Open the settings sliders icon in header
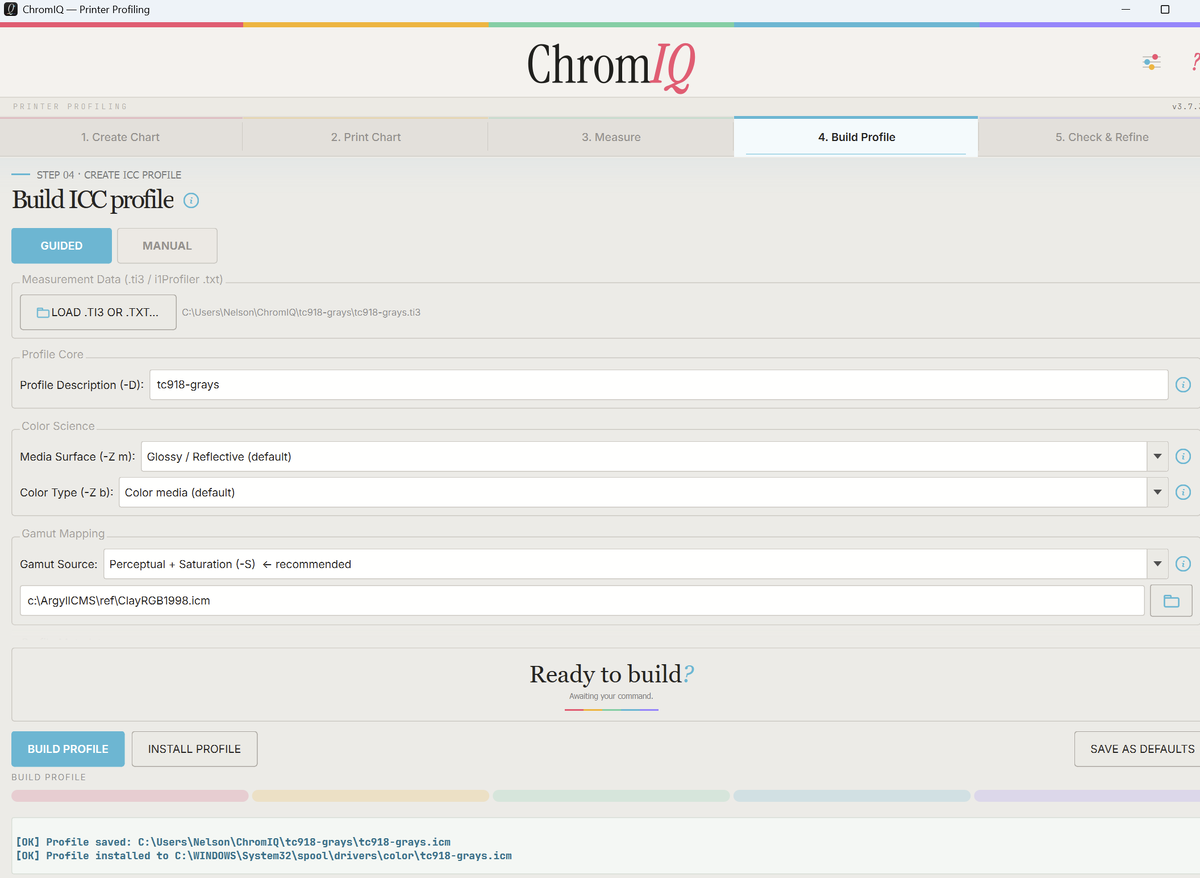Screen dimensions: 1200x878 coord(1151,62)
